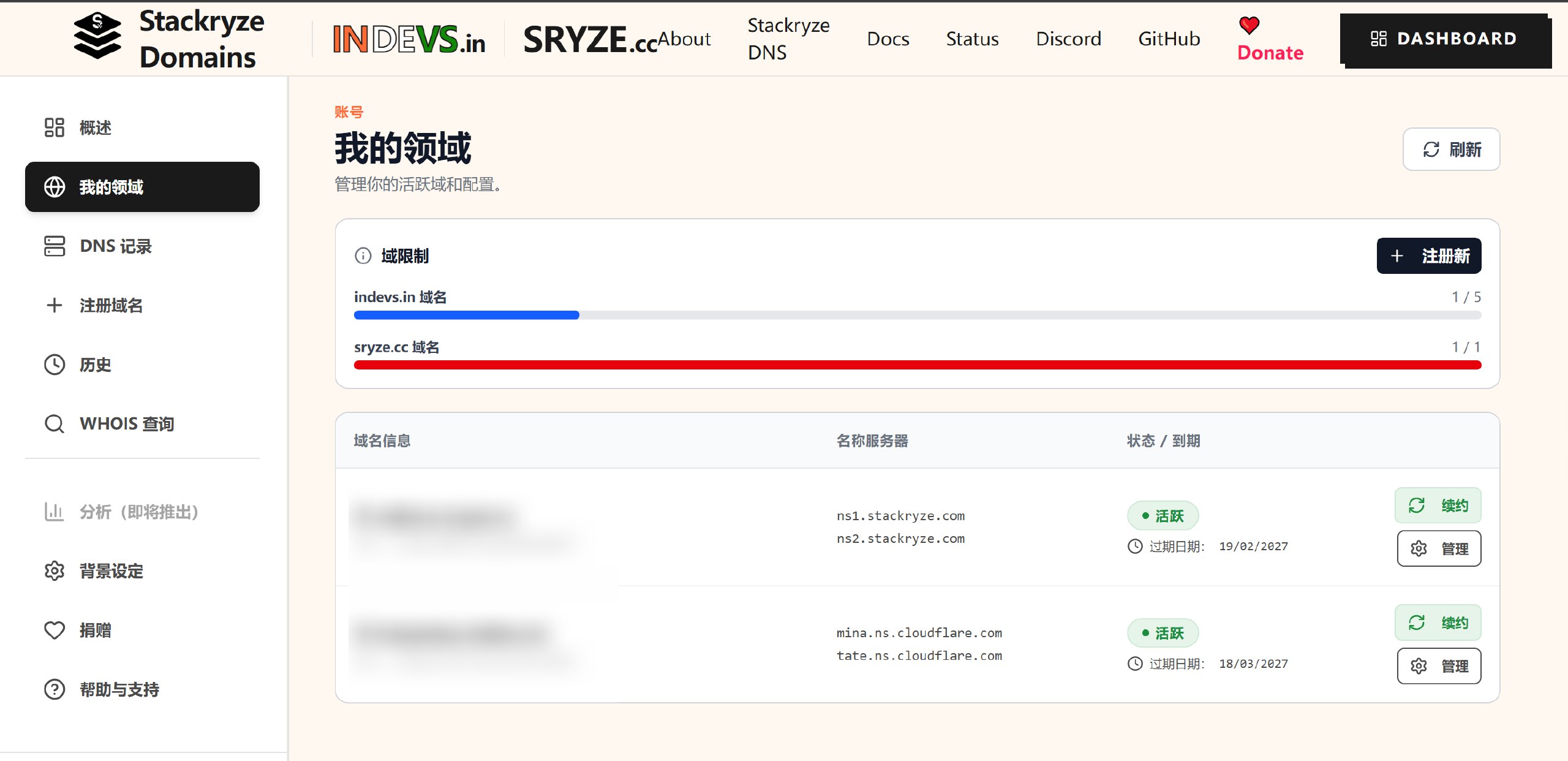Click the indevs.in blue quota progress bar
Viewport: 1568px width, 761px height.
click(467, 315)
